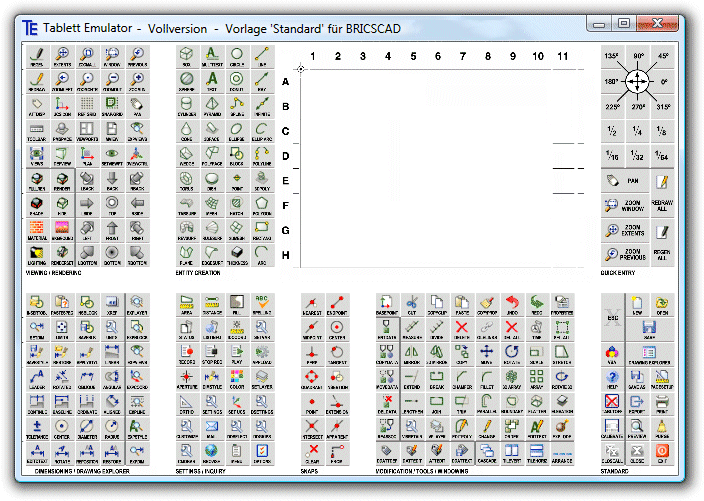This screenshot has height=501, width=704.
Task: Select the Cone solid tool
Action: 187,131
